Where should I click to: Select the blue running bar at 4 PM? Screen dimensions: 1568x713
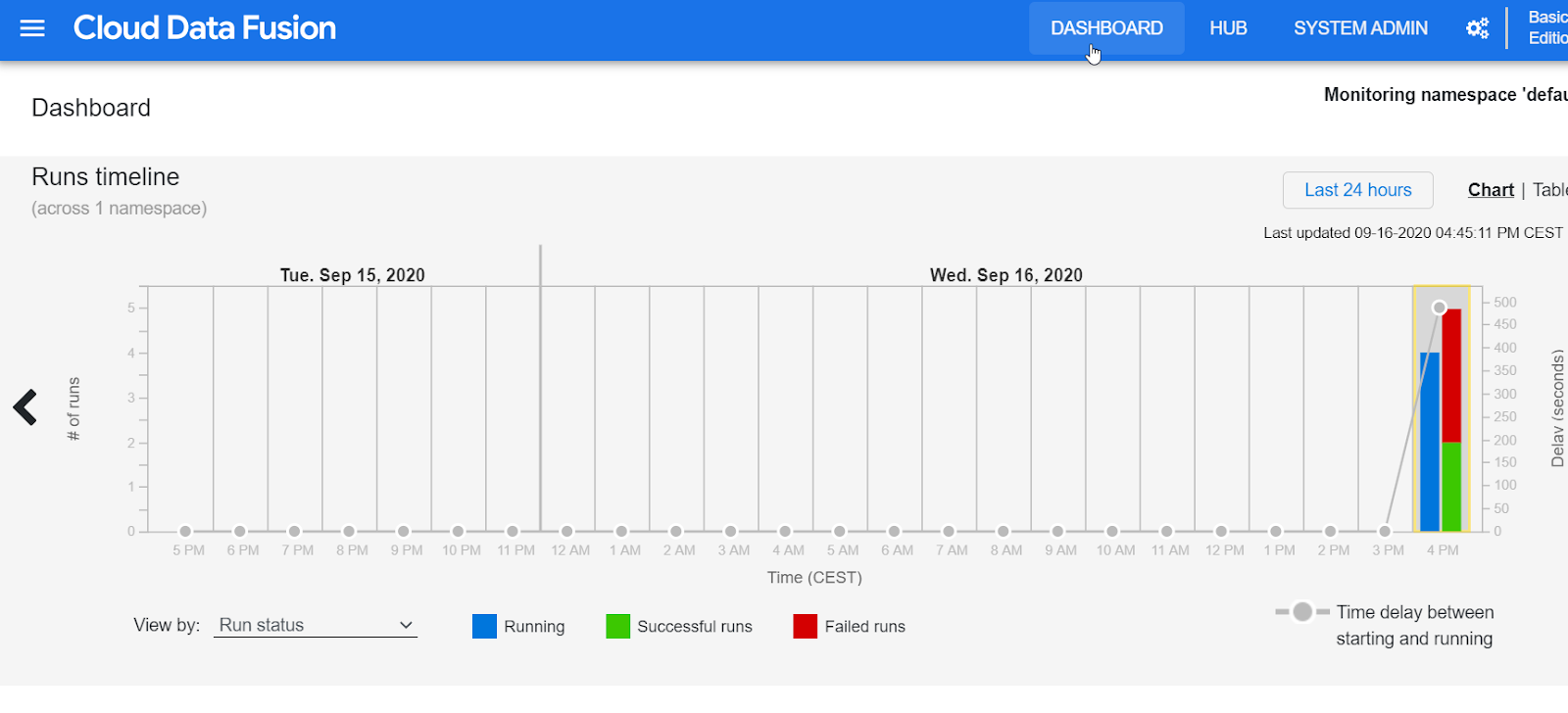click(1430, 442)
